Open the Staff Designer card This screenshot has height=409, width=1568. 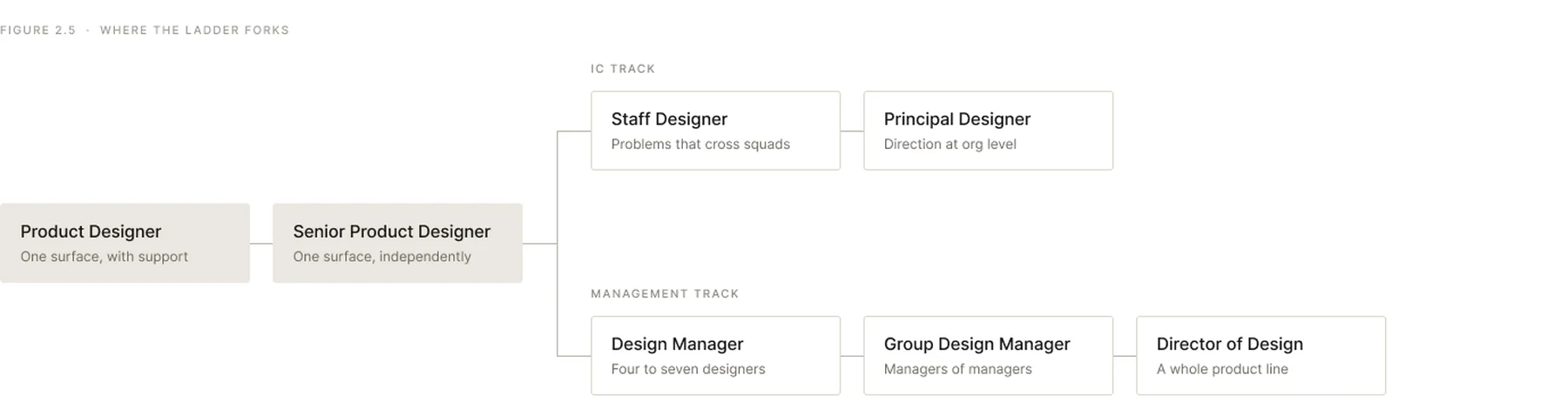coord(715,131)
